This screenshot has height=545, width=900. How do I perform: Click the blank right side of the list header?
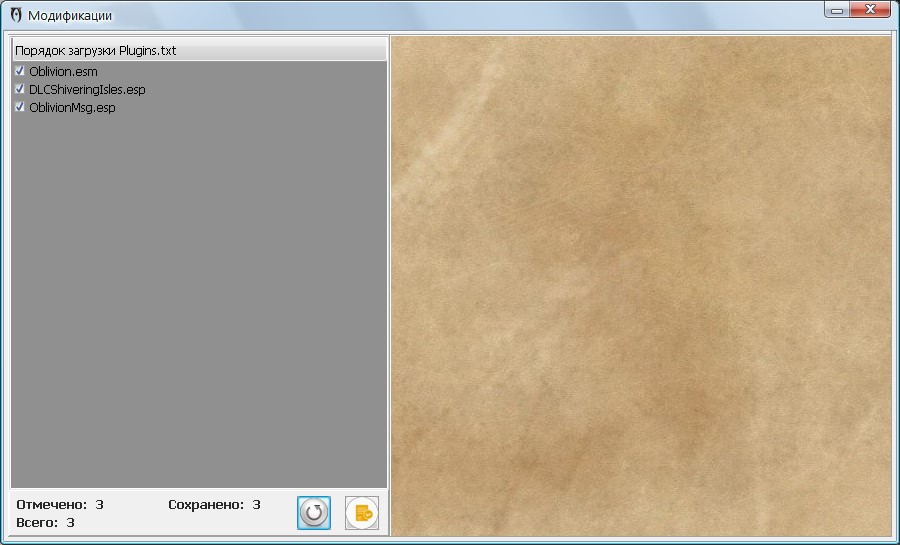pyautogui.click(x=300, y=50)
